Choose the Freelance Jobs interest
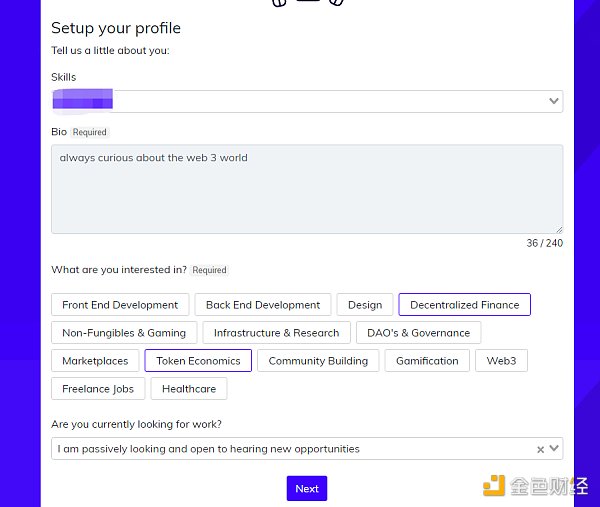The height and width of the screenshot is (507, 600). coord(98,389)
